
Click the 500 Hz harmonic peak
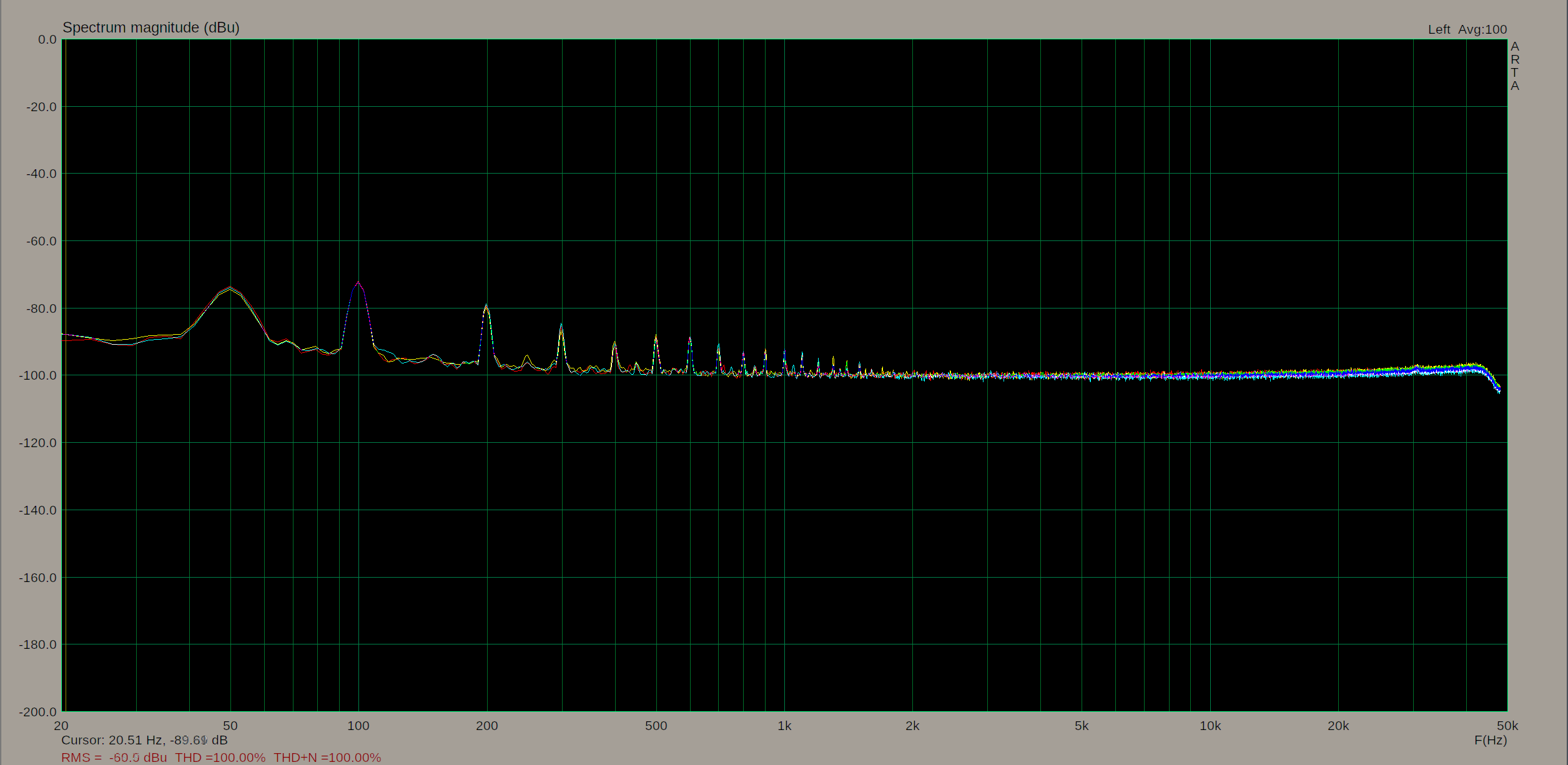coord(656,337)
